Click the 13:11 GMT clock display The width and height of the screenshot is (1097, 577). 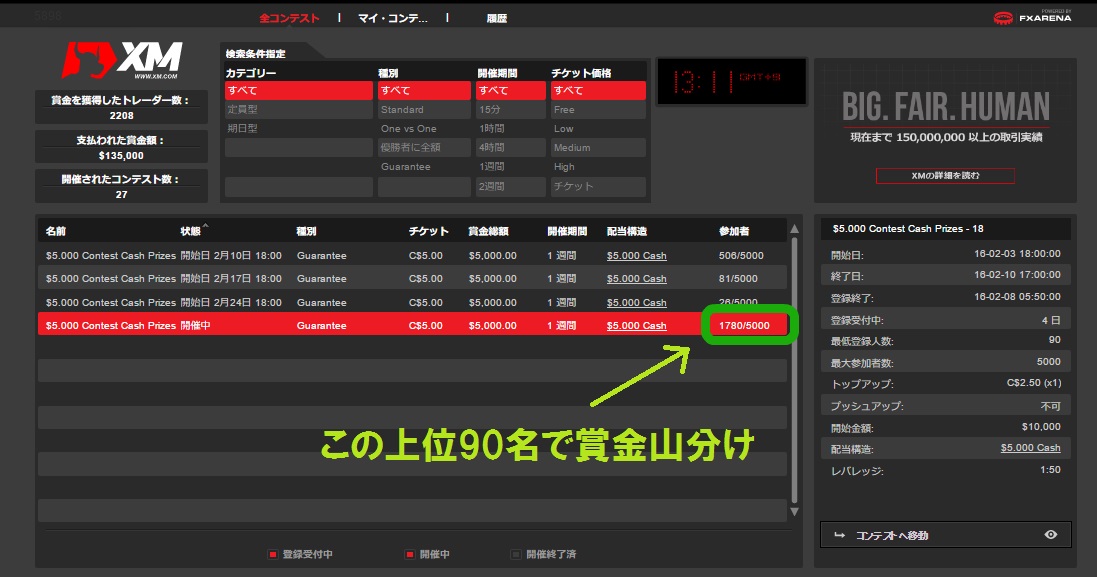pyautogui.click(x=731, y=82)
